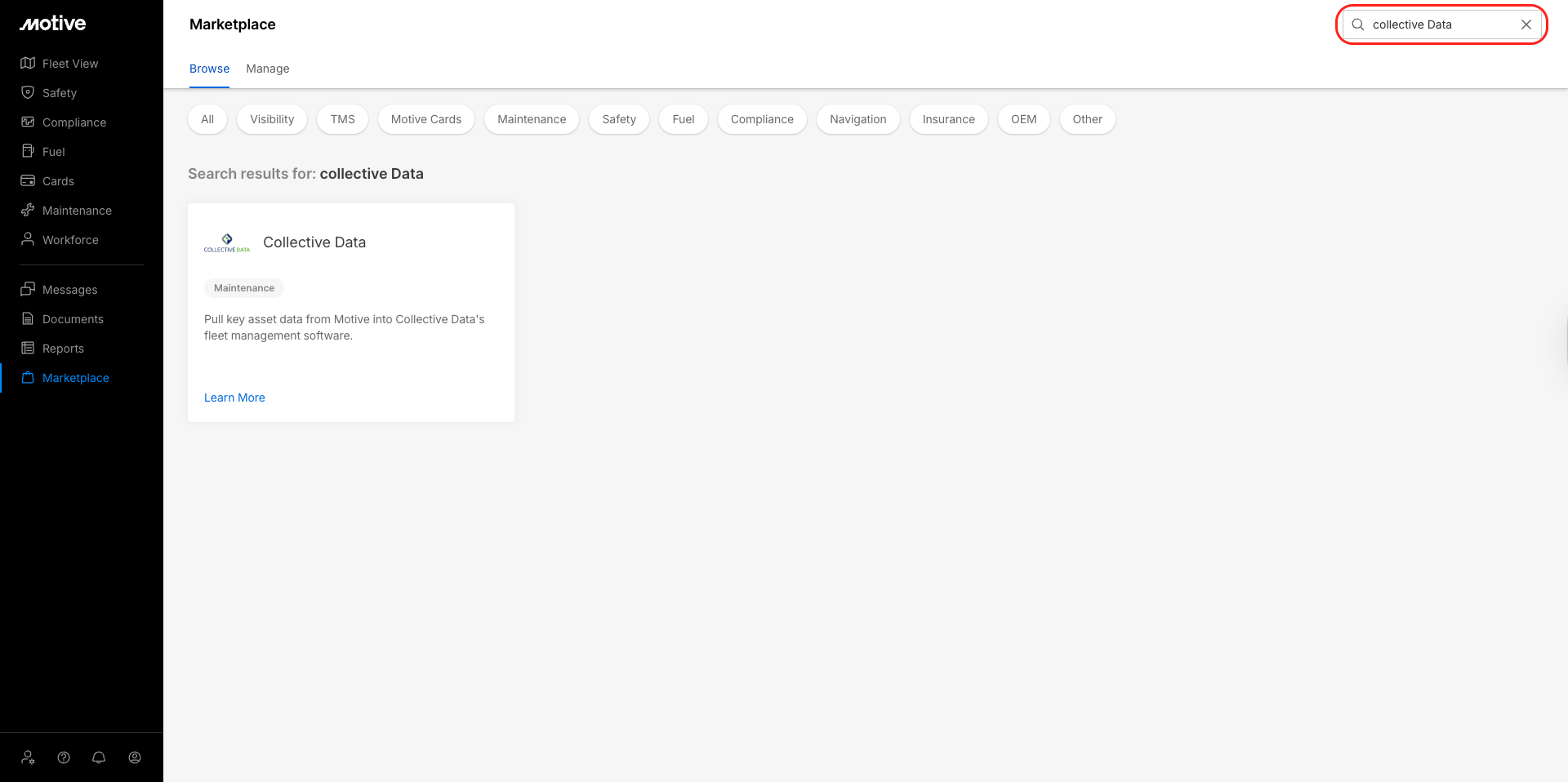The image size is (1568, 782).
Task: Click the Maintenance wrench icon
Action: (x=28, y=210)
